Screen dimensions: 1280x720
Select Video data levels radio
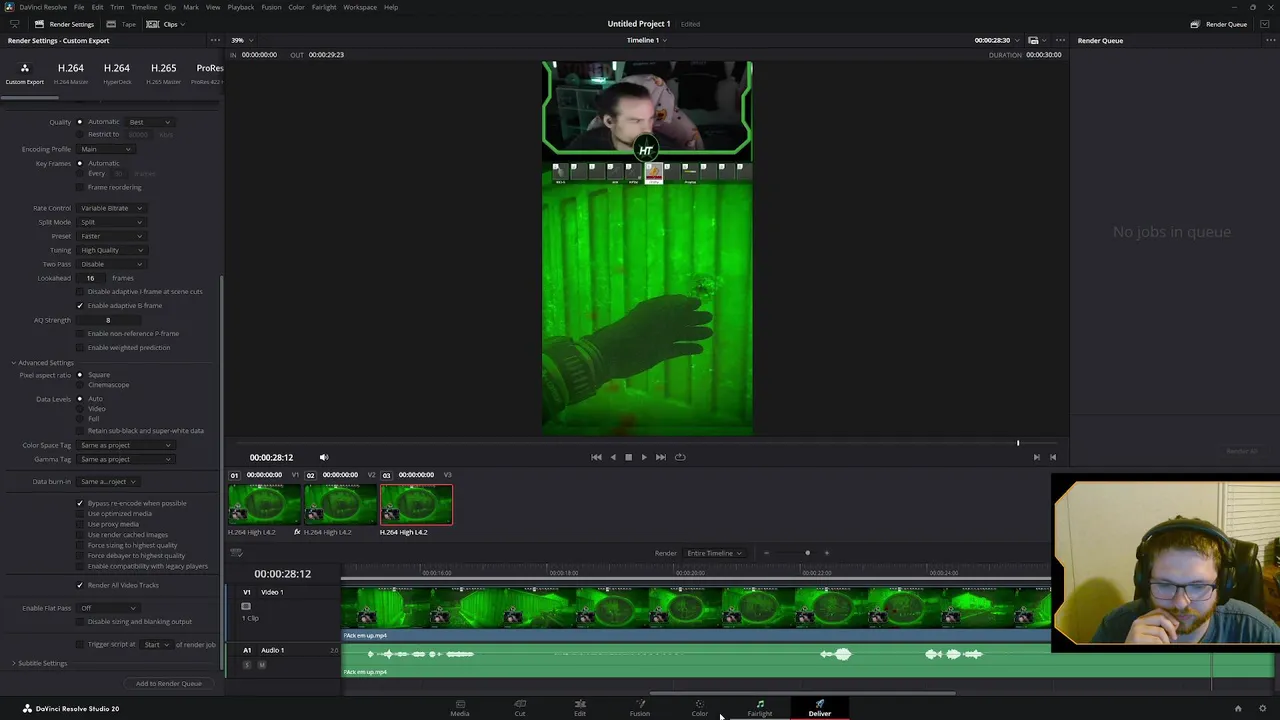point(80,409)
